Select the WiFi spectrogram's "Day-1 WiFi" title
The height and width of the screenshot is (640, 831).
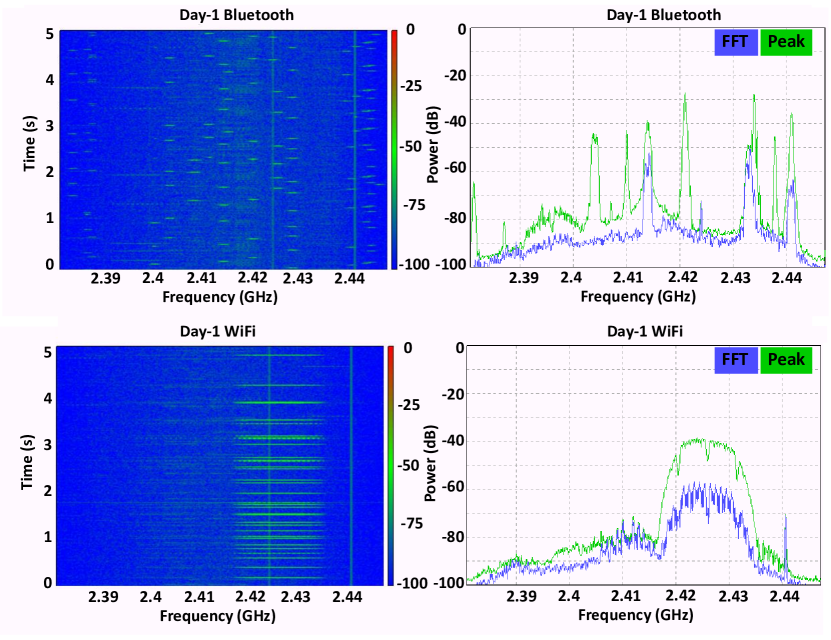click(x=218, y=332)
